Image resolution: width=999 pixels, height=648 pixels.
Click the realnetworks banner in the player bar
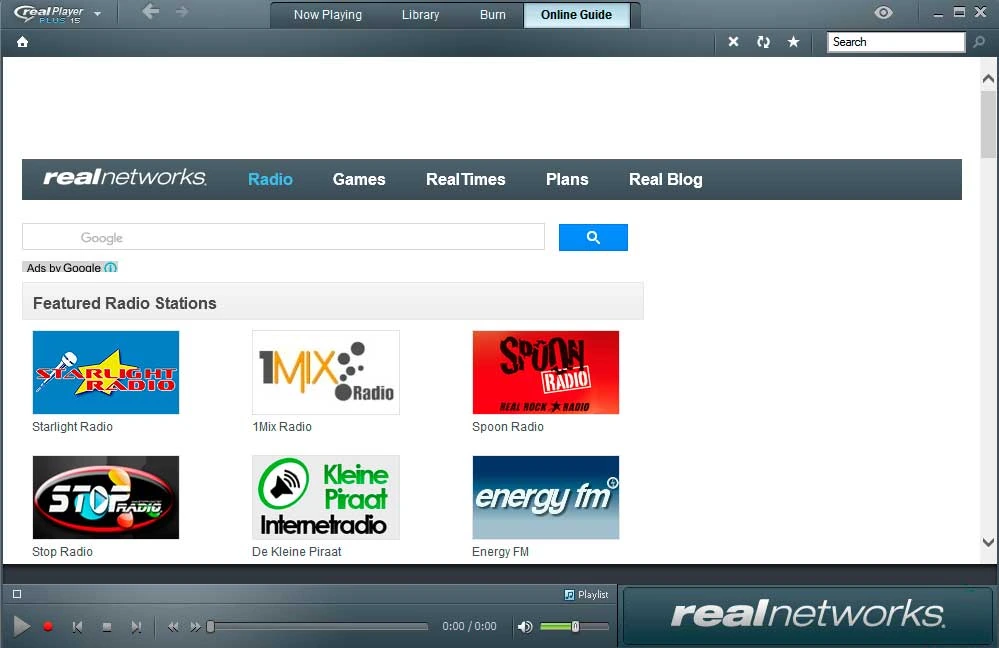tap(808, 615)
